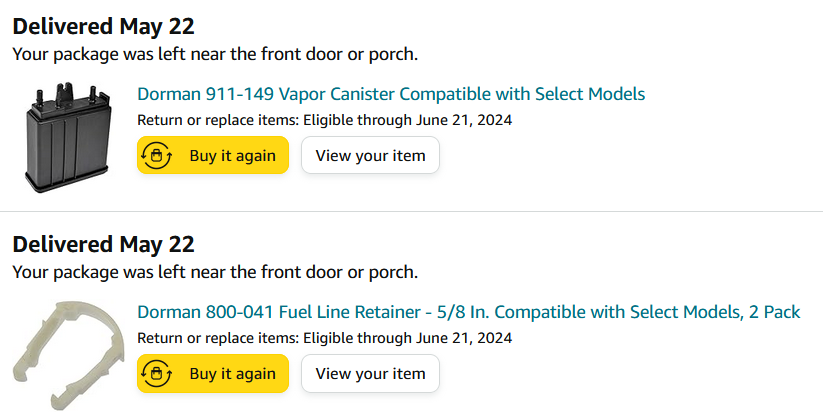The height and width of the screenshot is (420, 823).
Task: Click the reorder icon beside Vapor Canister
Action: point(156,155)
